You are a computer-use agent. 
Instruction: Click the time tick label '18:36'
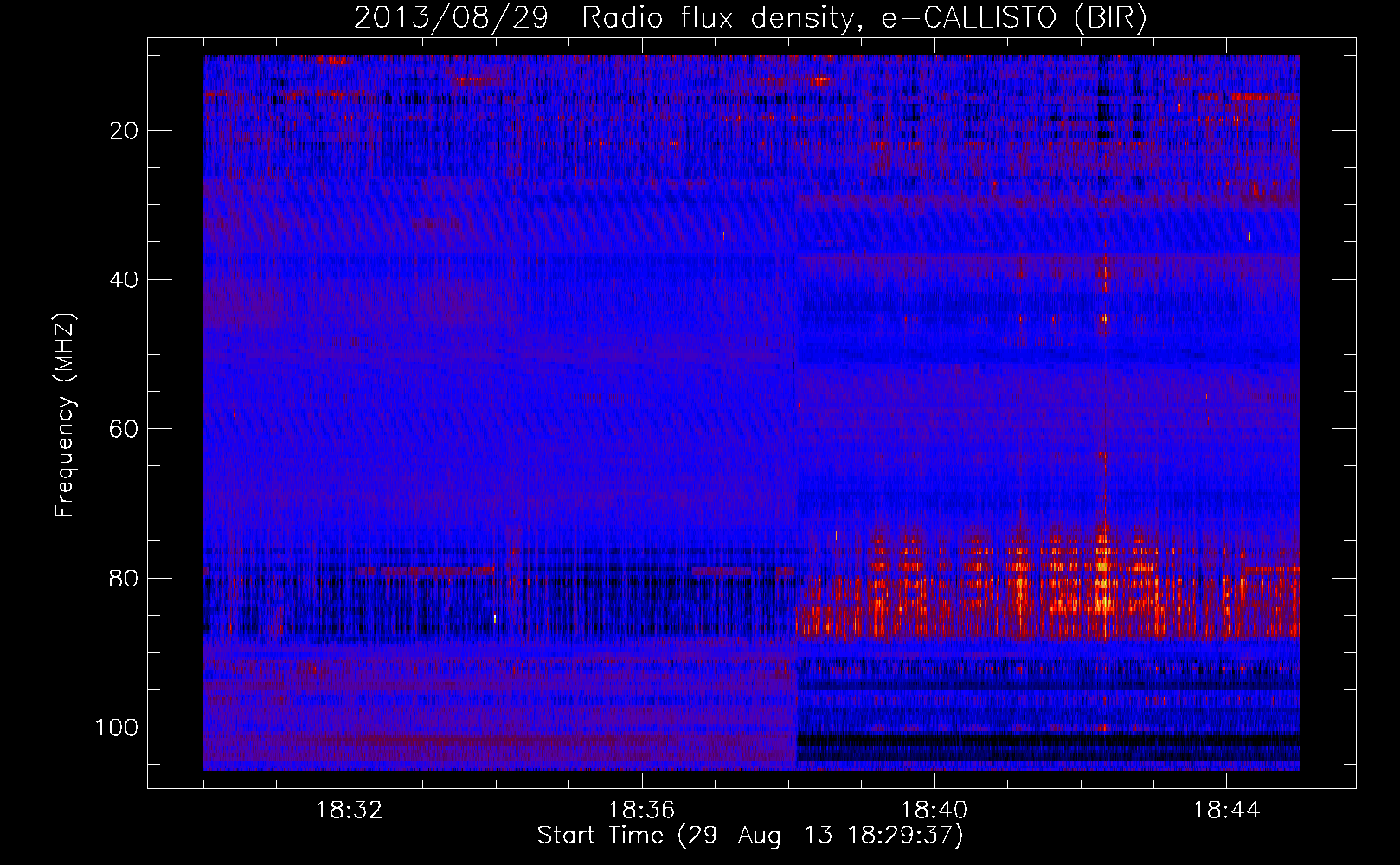click(642, 811)
